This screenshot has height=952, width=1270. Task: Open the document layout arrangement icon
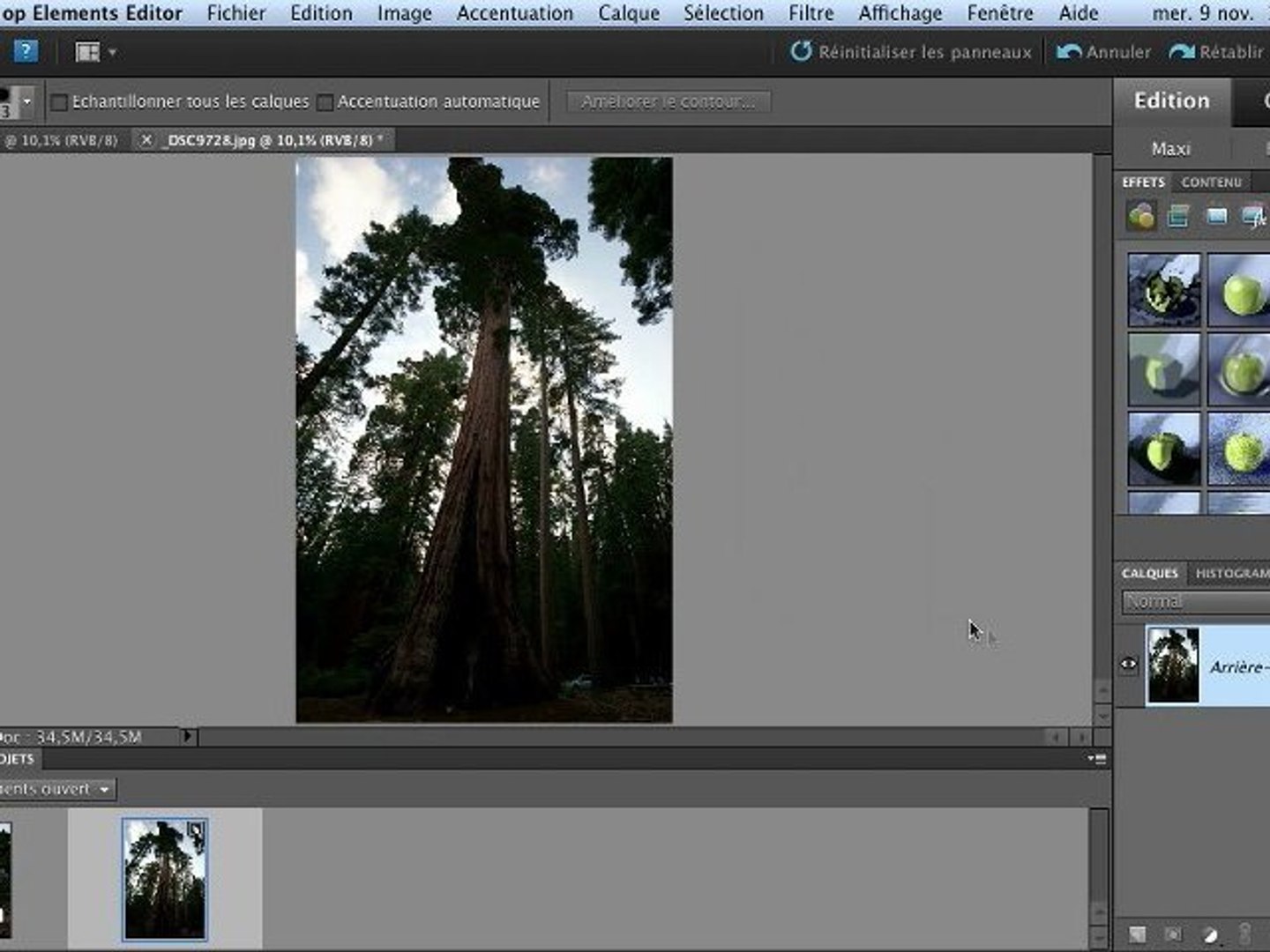tap(87, 52)
